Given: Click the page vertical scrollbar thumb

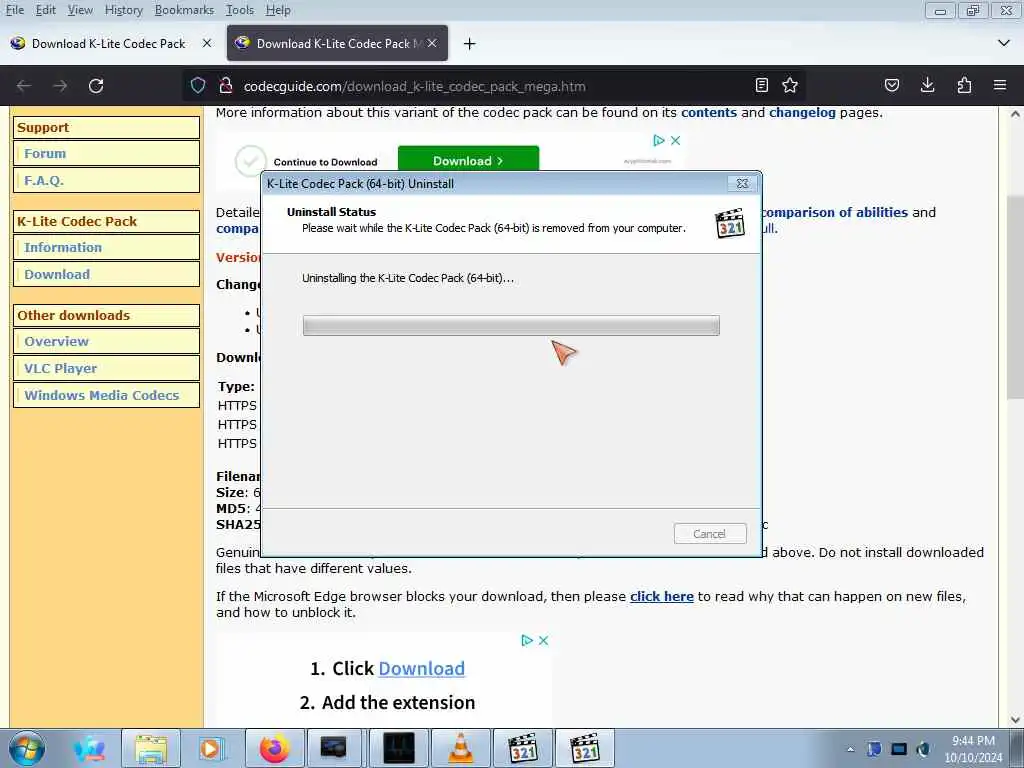Looking at the screenshot, I should [1015, 297].
